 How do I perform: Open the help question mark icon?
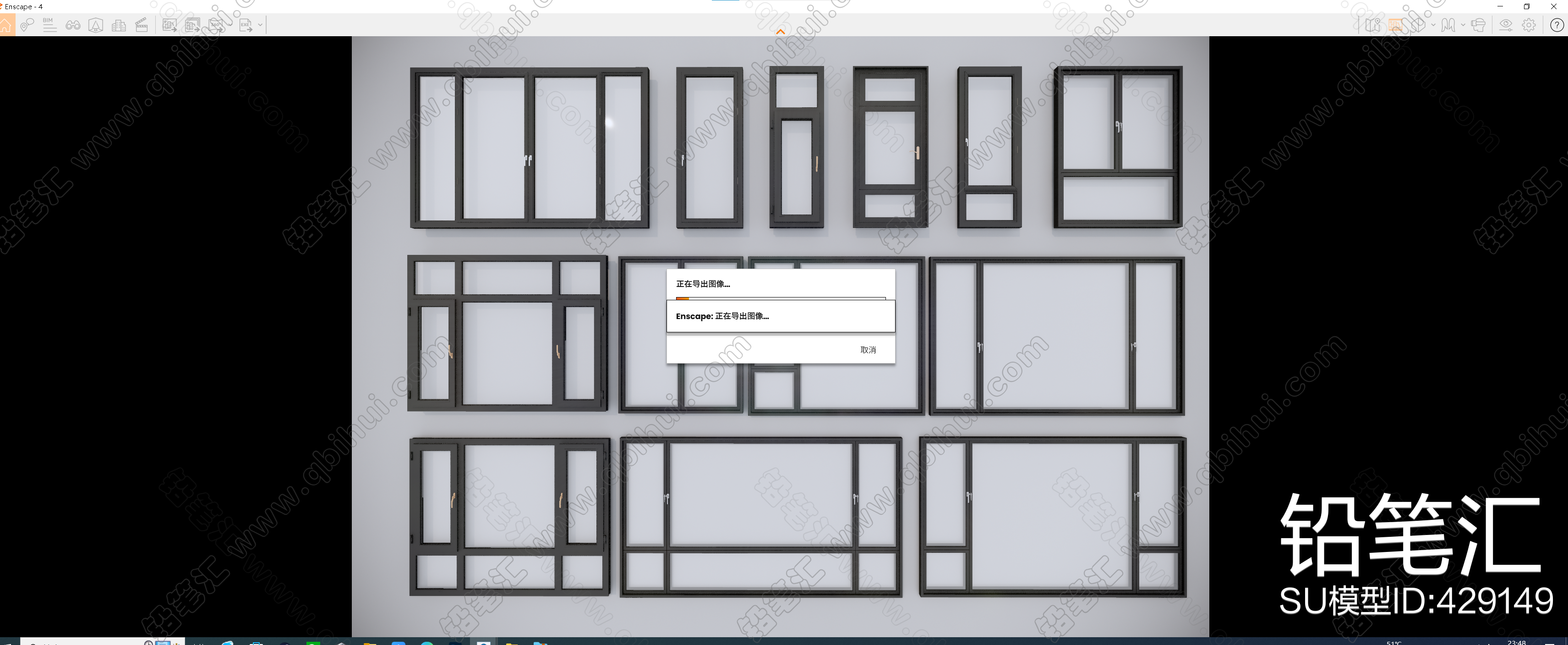coord(1557,25)
